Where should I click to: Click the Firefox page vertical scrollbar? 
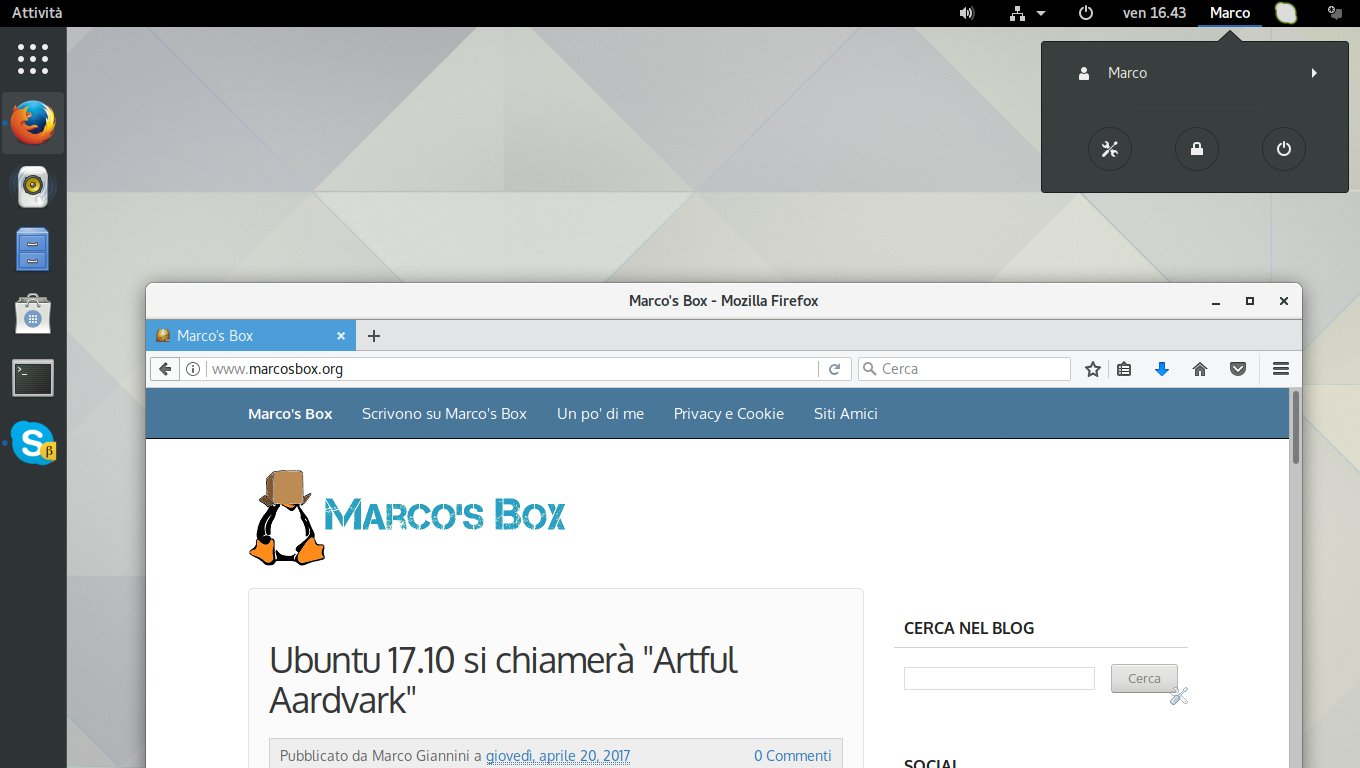click(1296, 428)
